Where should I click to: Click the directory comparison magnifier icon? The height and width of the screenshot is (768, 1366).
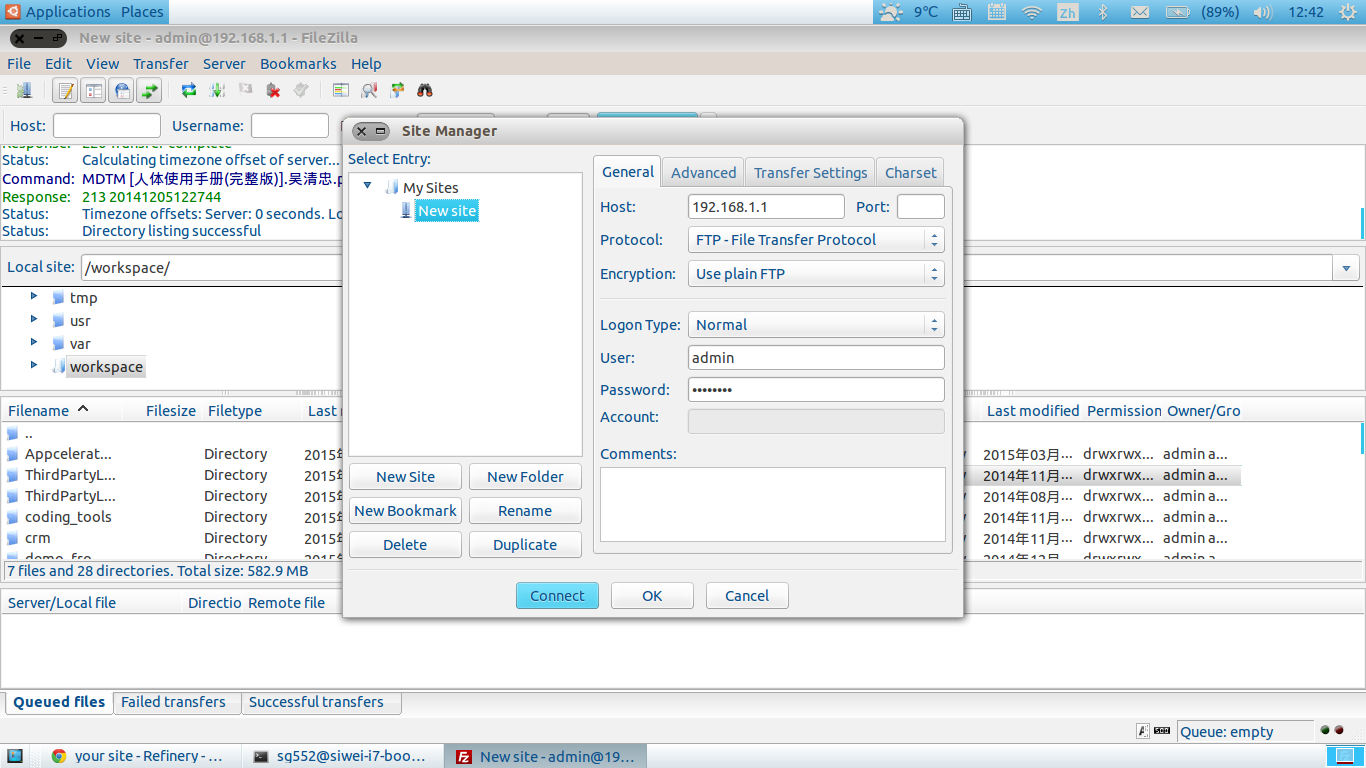(x=369, y=91)
